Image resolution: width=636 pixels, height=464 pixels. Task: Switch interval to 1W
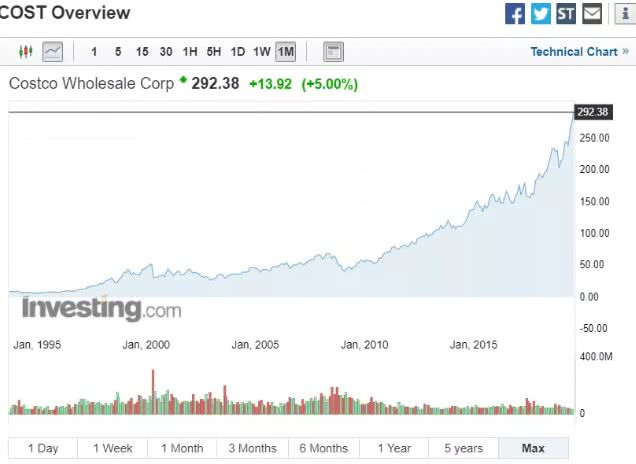point(262,51)
